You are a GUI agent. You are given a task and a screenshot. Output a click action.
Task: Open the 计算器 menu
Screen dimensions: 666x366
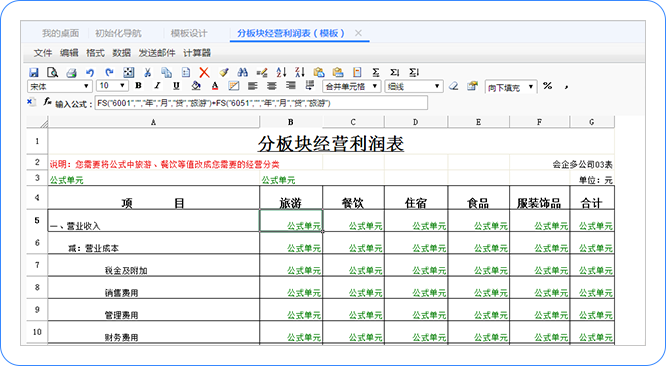[x=197, y=53]
